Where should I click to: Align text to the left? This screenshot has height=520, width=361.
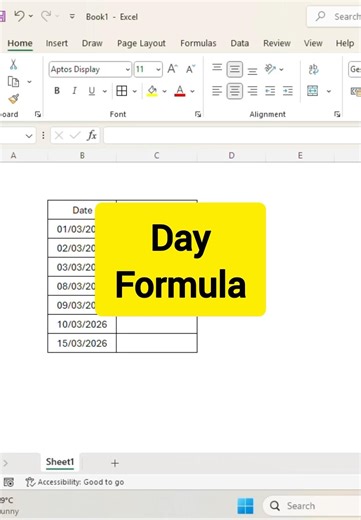217,91
